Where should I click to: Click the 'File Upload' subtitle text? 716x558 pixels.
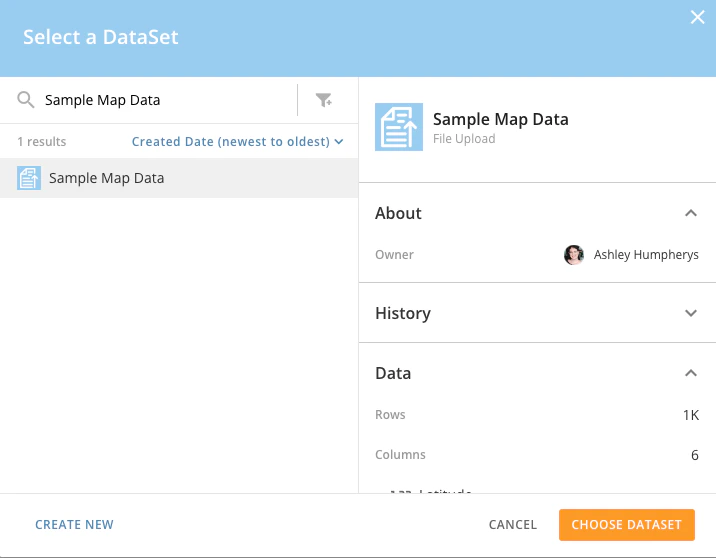464,139
